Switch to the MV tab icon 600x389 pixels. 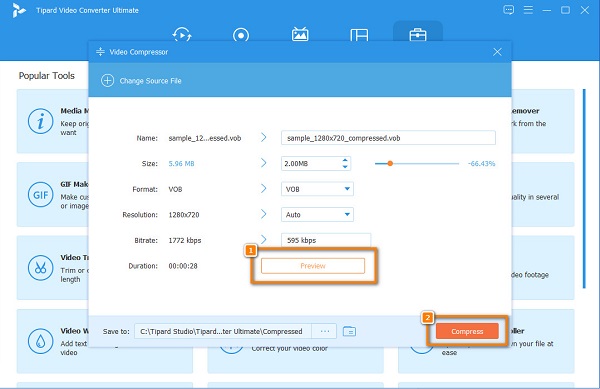coord(300,34)
